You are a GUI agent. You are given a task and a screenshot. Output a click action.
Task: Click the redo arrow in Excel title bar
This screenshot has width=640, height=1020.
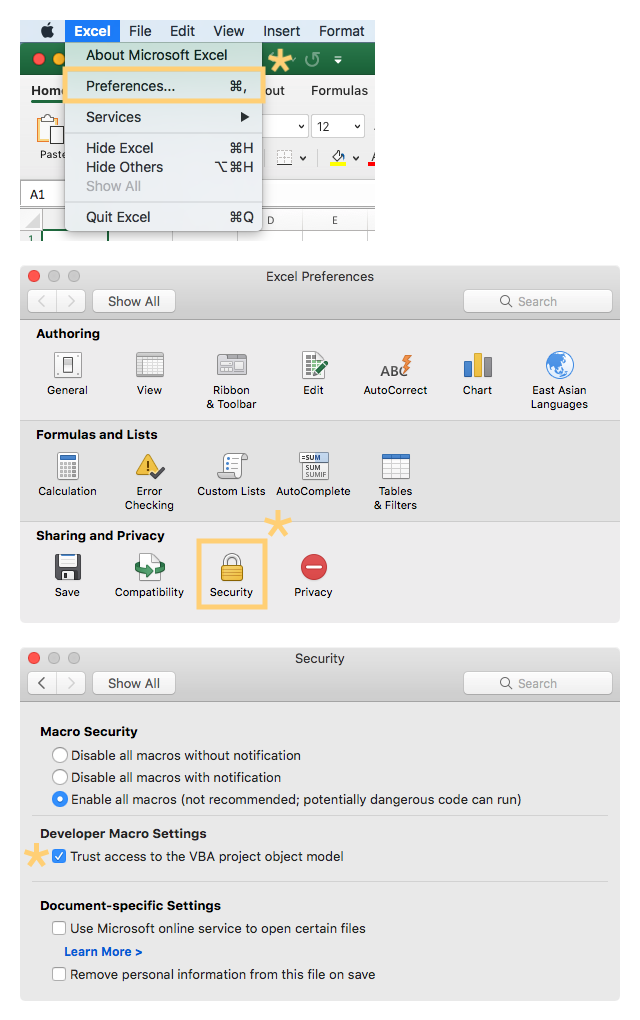coord(312,60)
